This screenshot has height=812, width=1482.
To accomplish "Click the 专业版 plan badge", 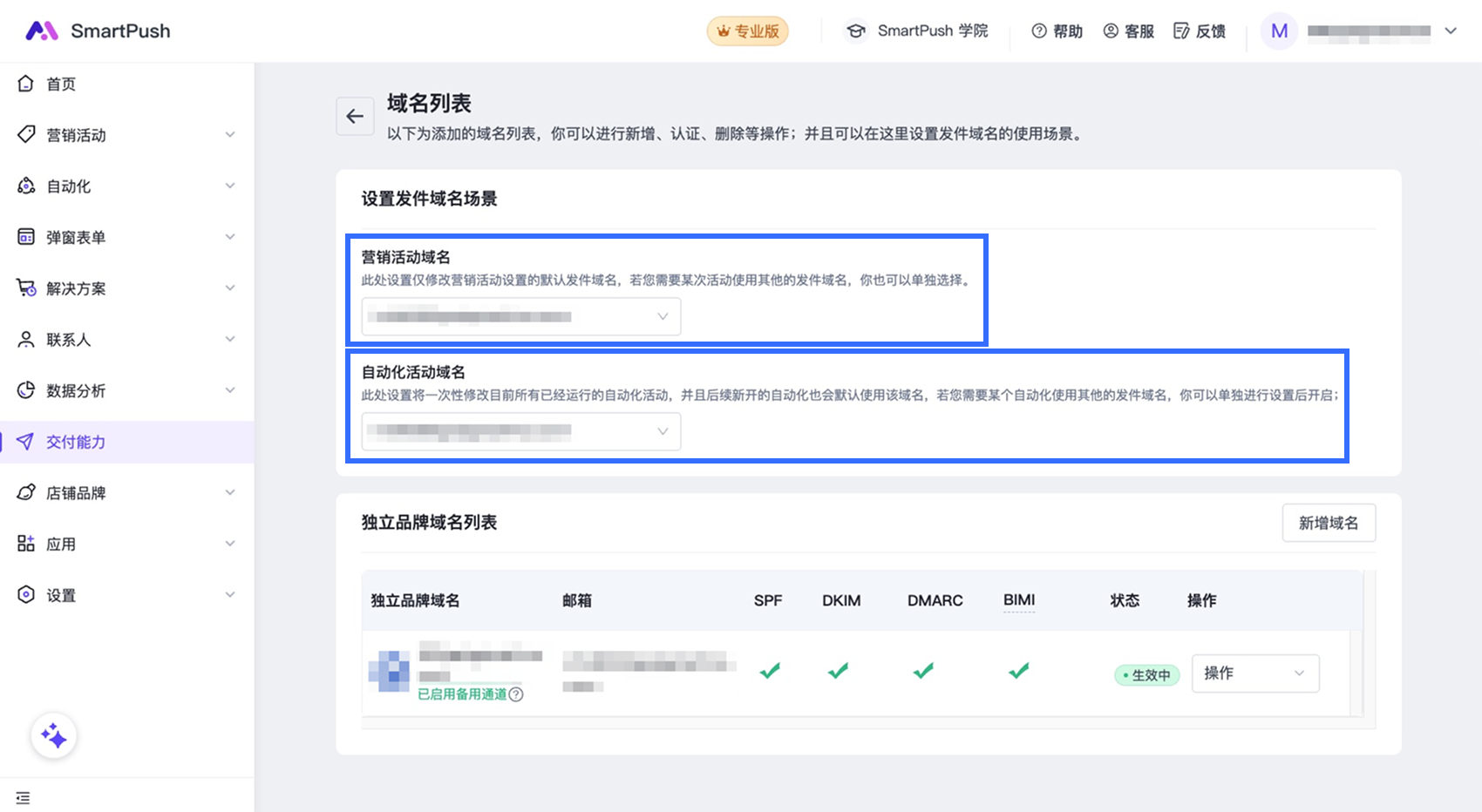I will click(747, 31).
